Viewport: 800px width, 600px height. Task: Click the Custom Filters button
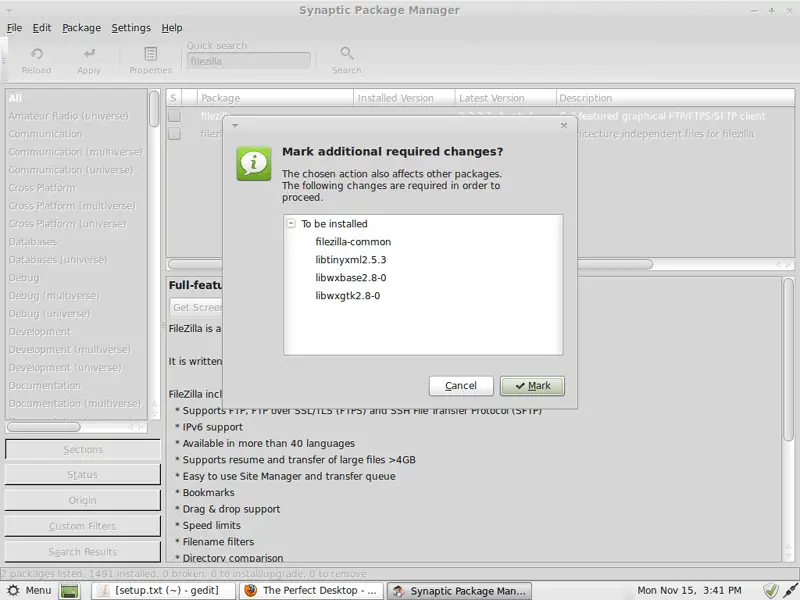(x=83, y=526)
